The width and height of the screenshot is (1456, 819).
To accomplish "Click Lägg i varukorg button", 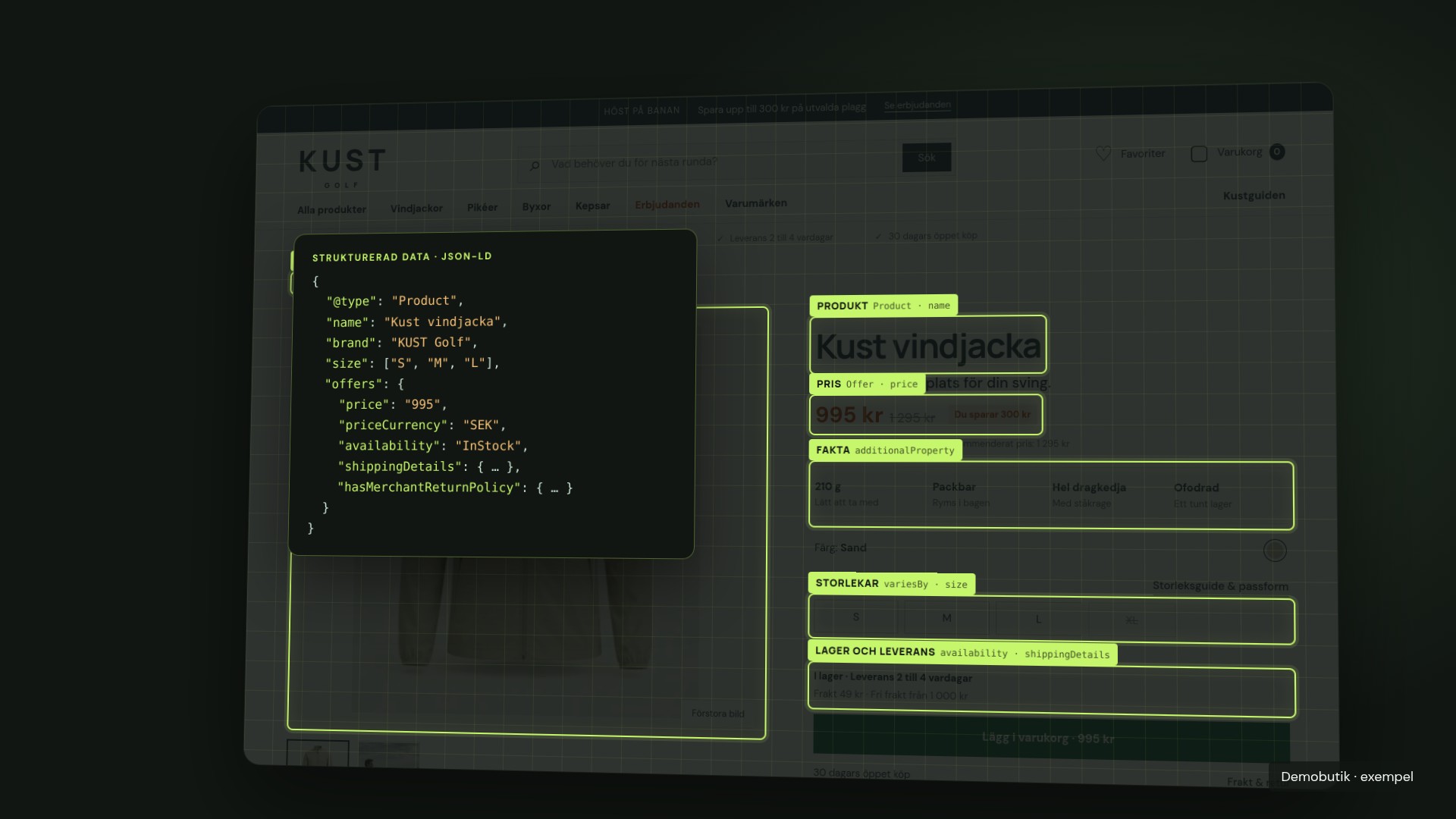I will 1051,738.
